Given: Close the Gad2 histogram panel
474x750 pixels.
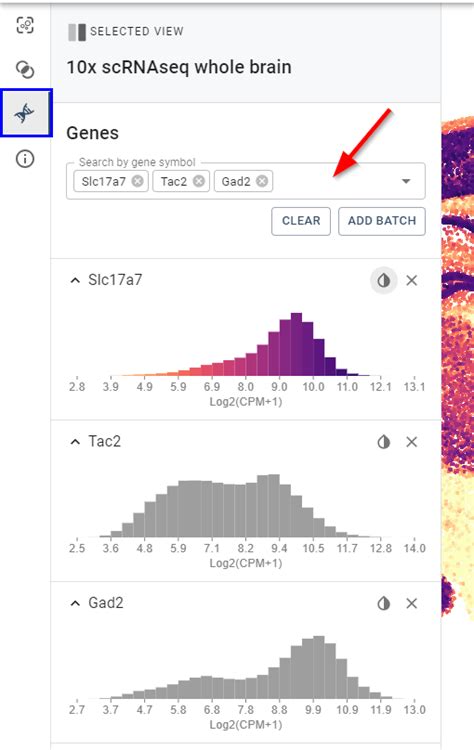Looking at the screenshot, I should click(411, 604).
